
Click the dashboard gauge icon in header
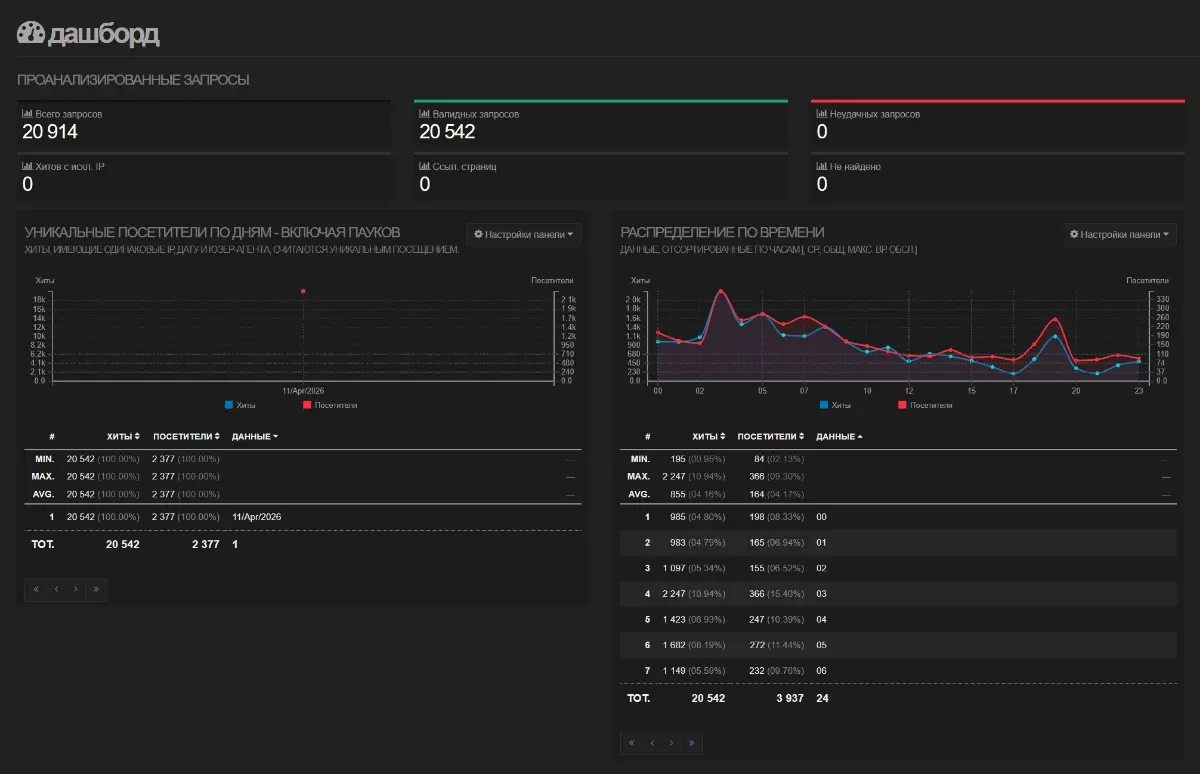pyautogui.click(x=31, y=33)
